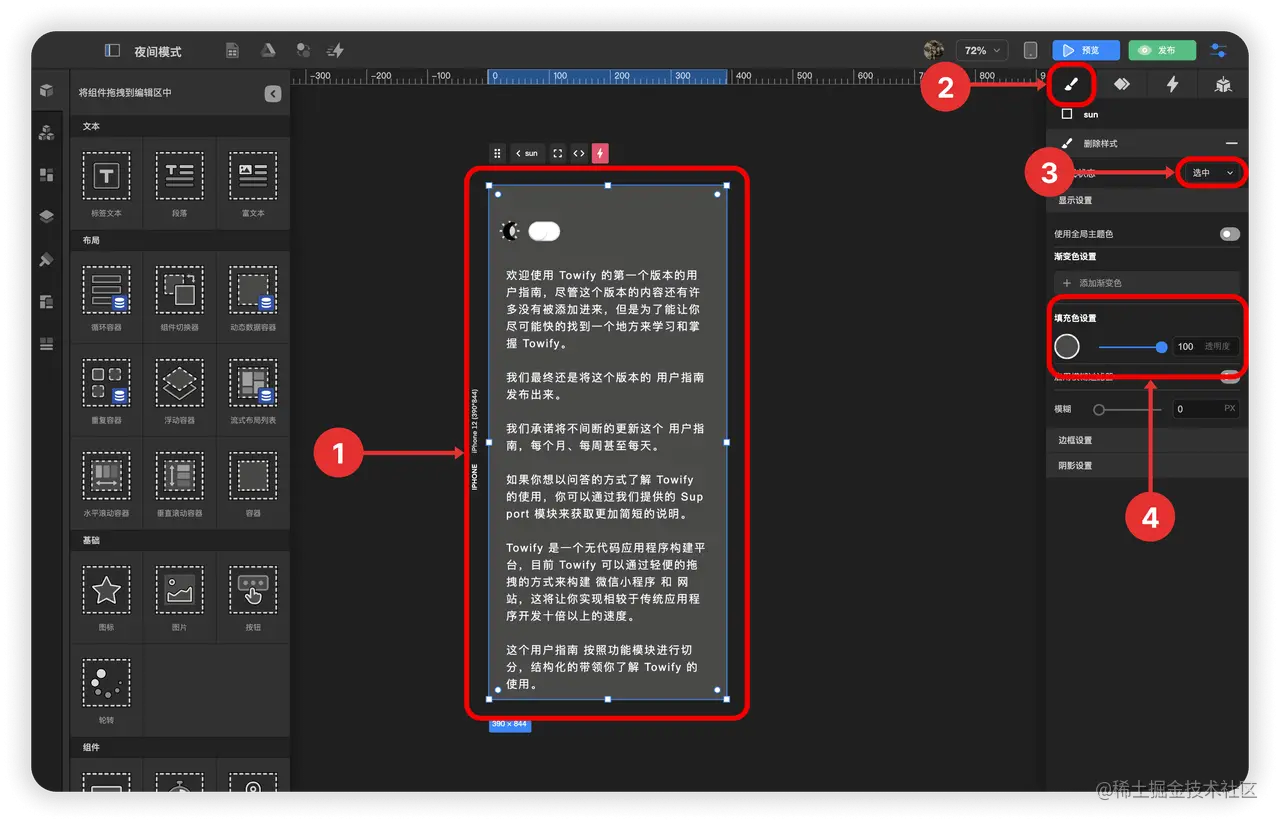Open the pages layout sidebar icon

[x=46, y=301]
